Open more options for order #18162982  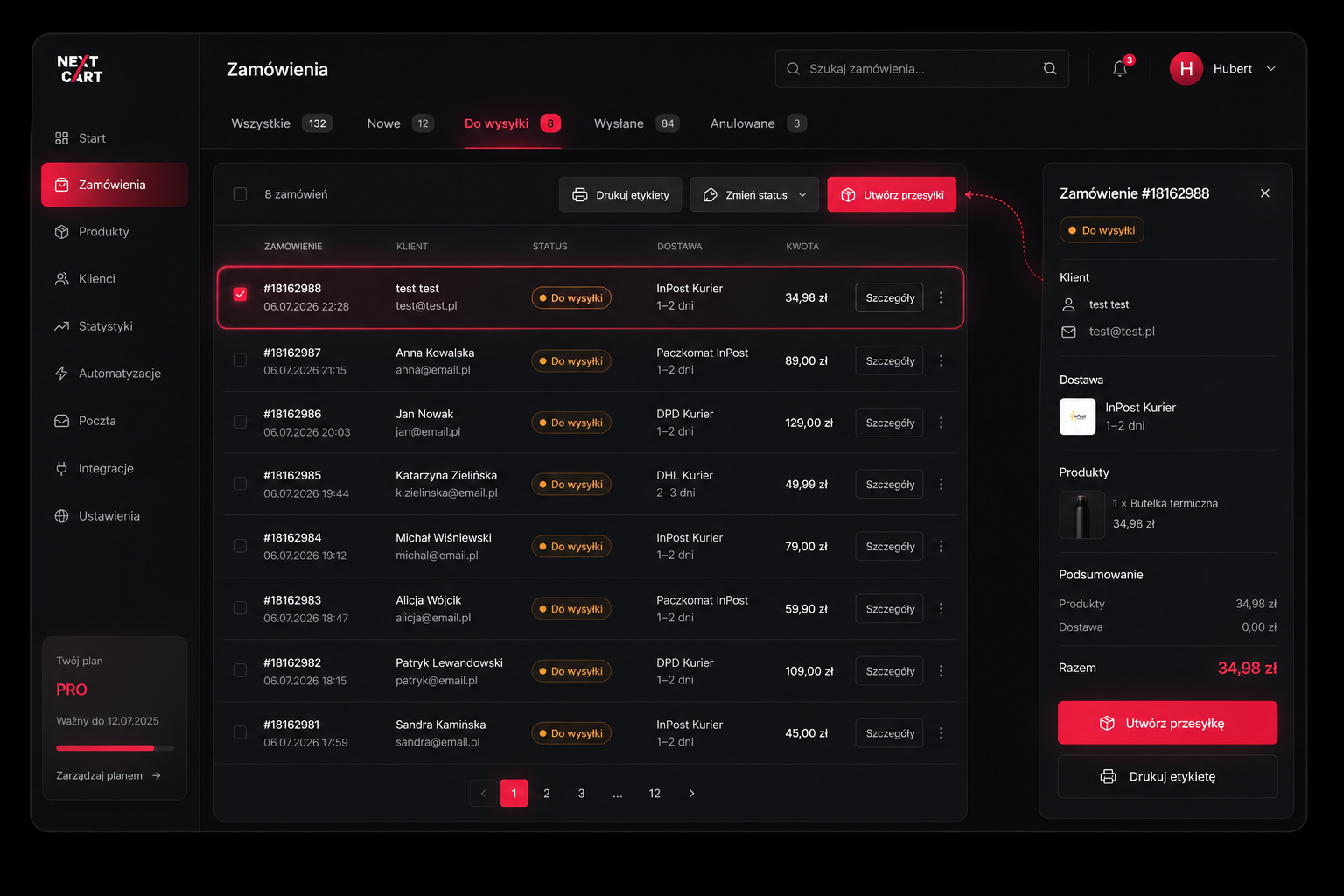coord(941,670)
